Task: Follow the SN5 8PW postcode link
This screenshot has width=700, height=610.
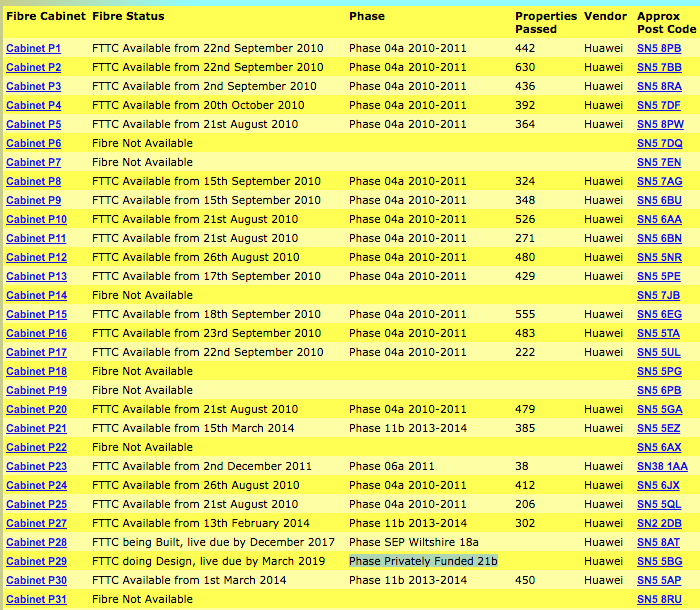Action: (660, 124)
